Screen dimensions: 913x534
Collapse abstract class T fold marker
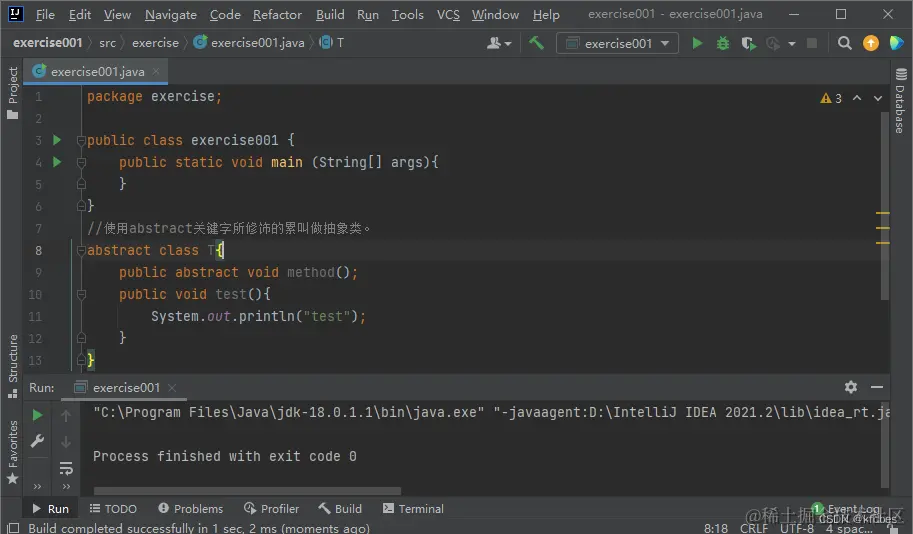(81, 250)
